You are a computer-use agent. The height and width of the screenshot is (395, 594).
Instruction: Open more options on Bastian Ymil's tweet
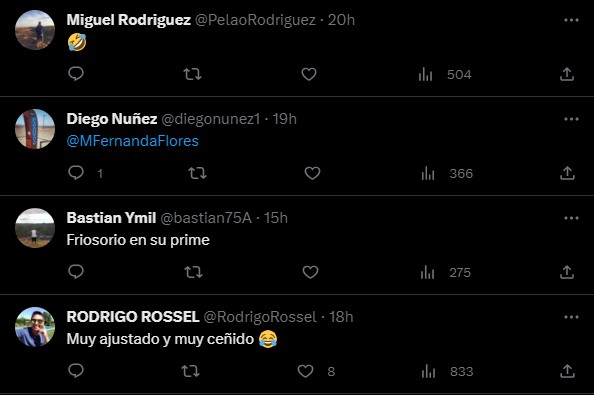(x=571, y=218)
